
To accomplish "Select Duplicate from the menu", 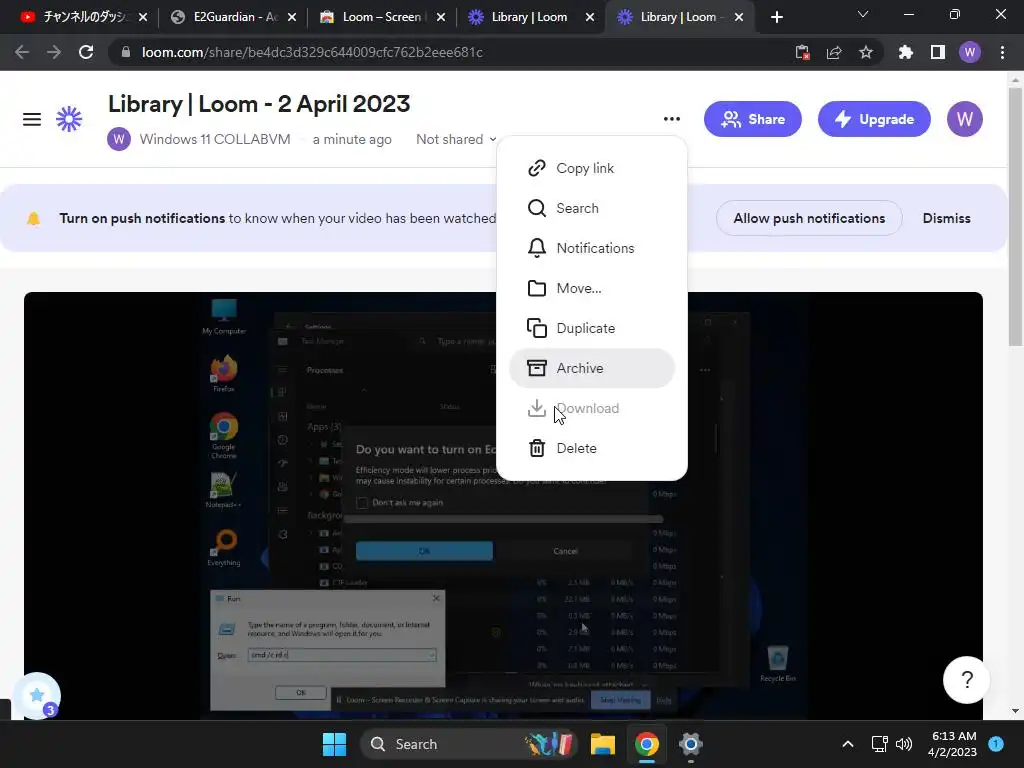I will coord(592,328).
